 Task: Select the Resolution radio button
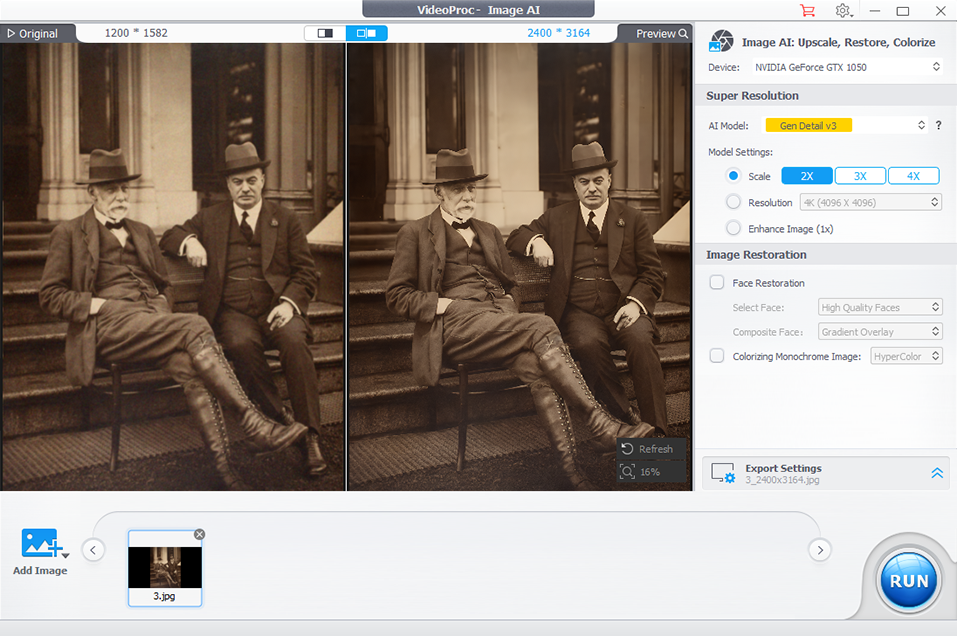734,202
